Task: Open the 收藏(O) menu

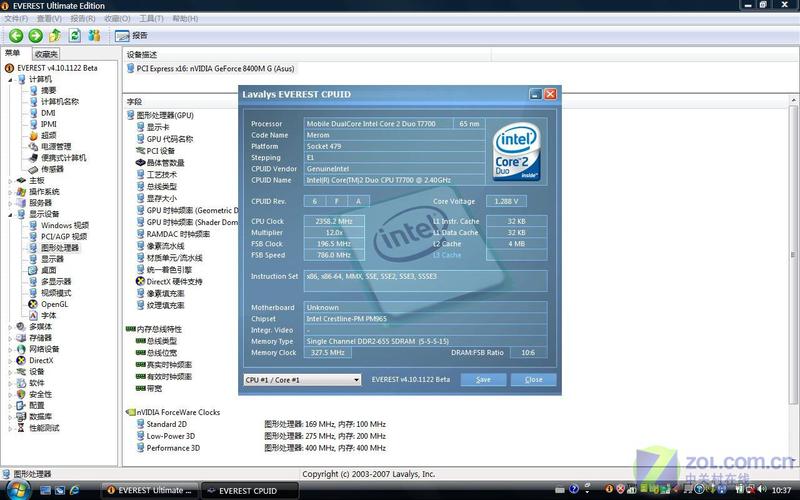Action: [117, 18]
